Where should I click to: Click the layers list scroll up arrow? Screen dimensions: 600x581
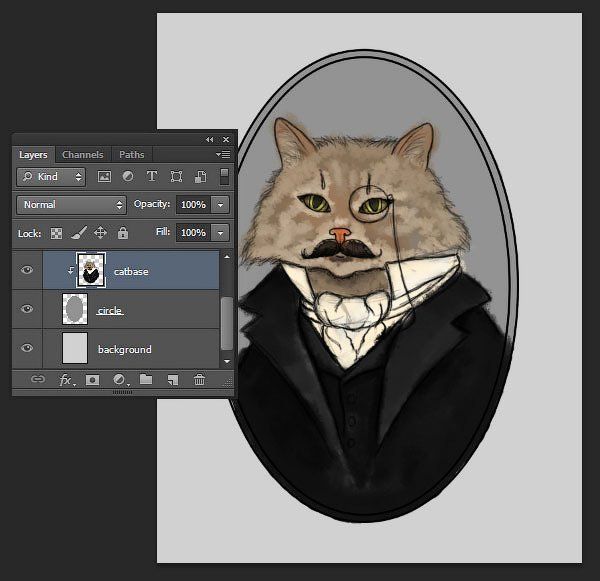click(227, 257)
